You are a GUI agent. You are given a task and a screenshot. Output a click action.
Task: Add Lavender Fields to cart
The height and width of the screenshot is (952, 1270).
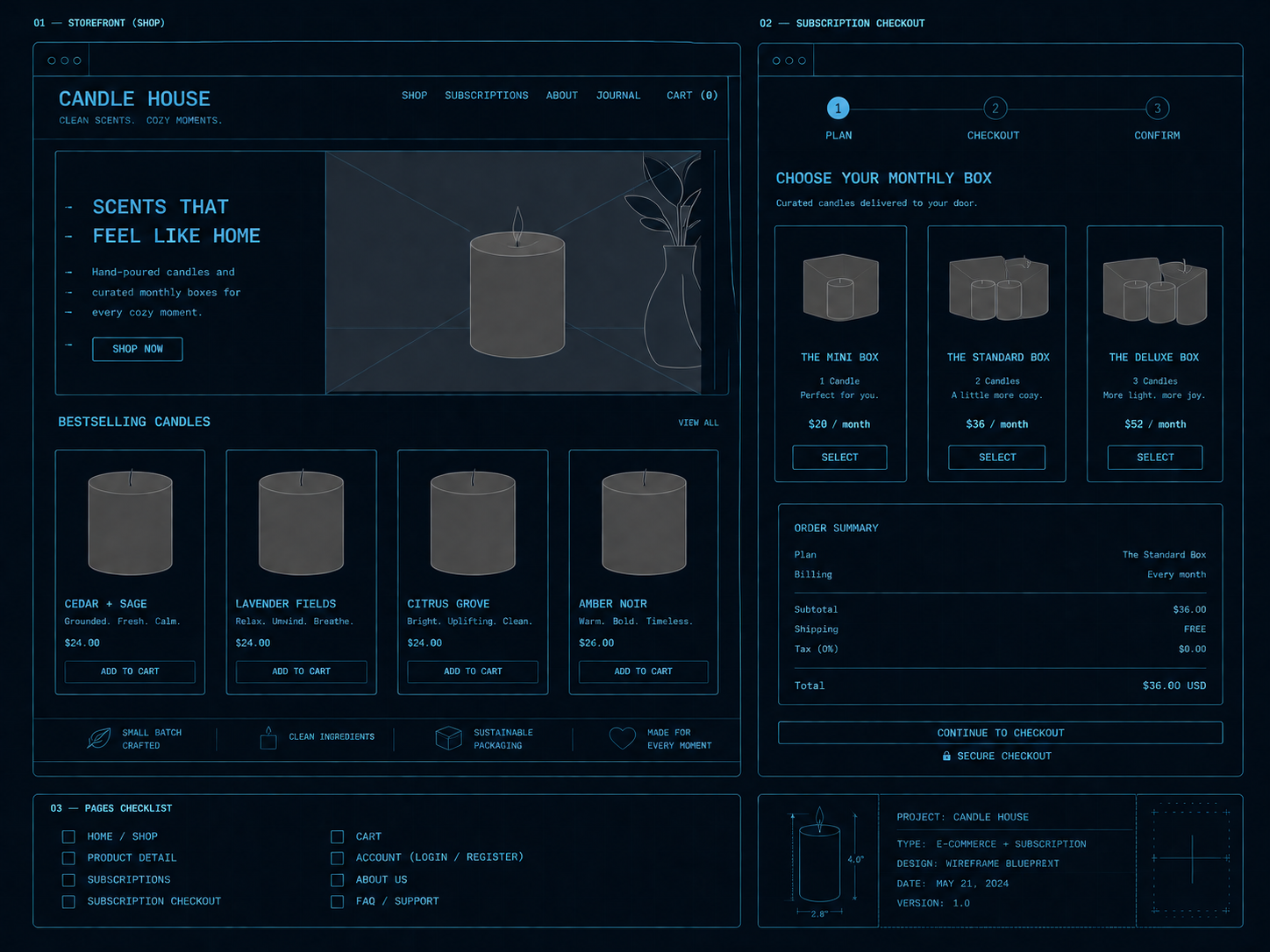[x=301, y=671]
